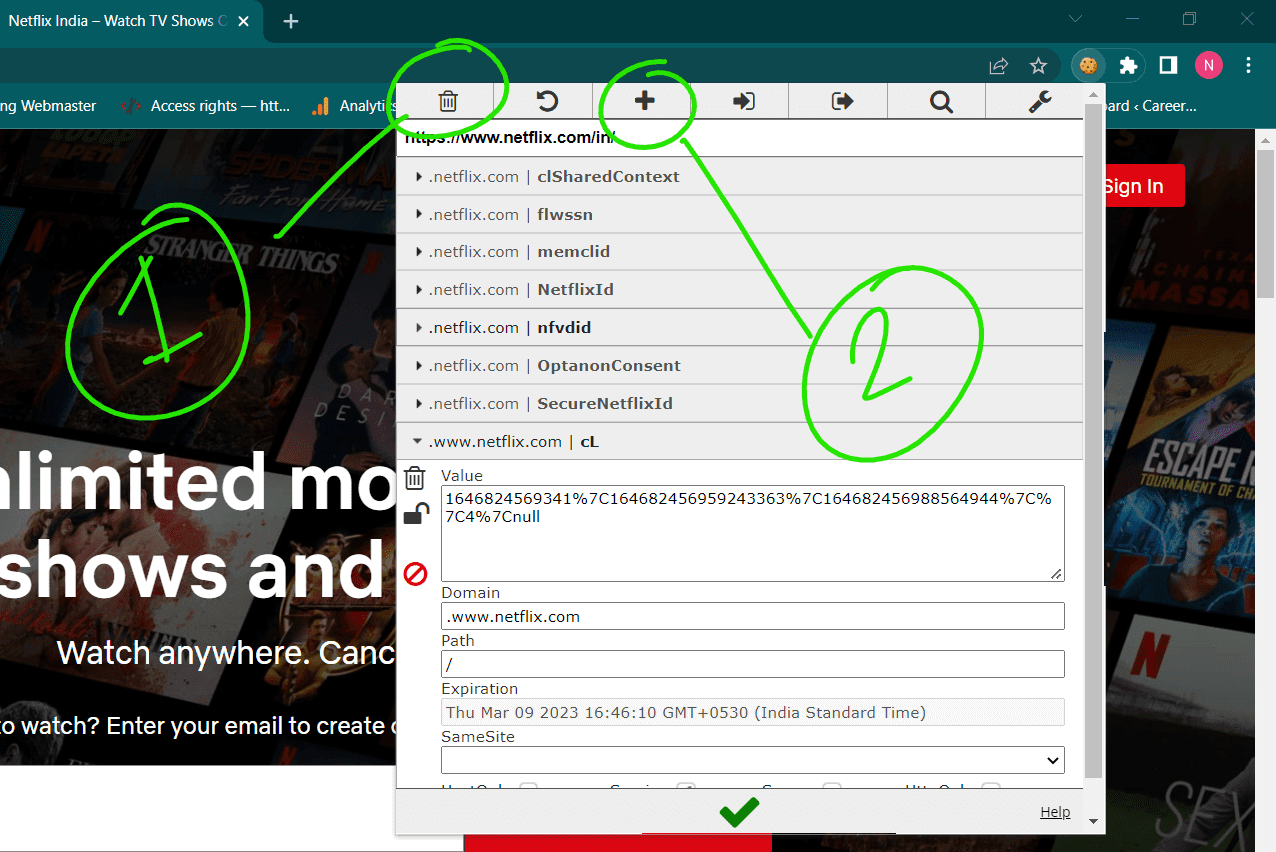Click the import cookies icon
Screen dimensions: 1276x852
tap(743, 101)
